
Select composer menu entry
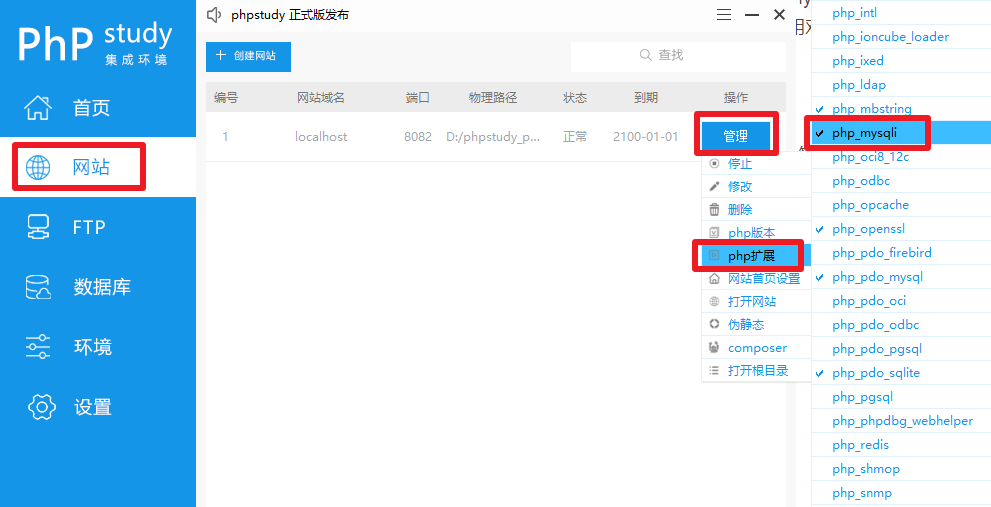(756, 348)
